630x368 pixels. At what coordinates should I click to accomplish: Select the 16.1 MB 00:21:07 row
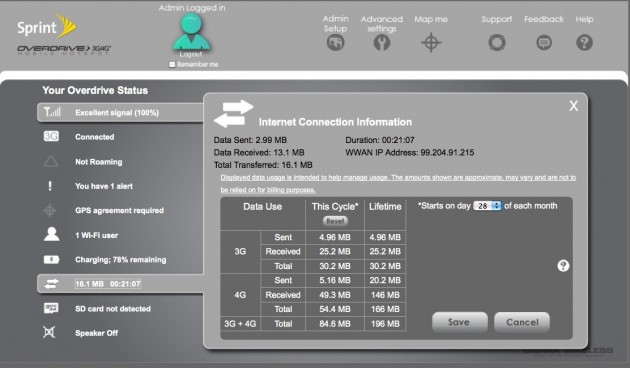click(x=121, y=284)
